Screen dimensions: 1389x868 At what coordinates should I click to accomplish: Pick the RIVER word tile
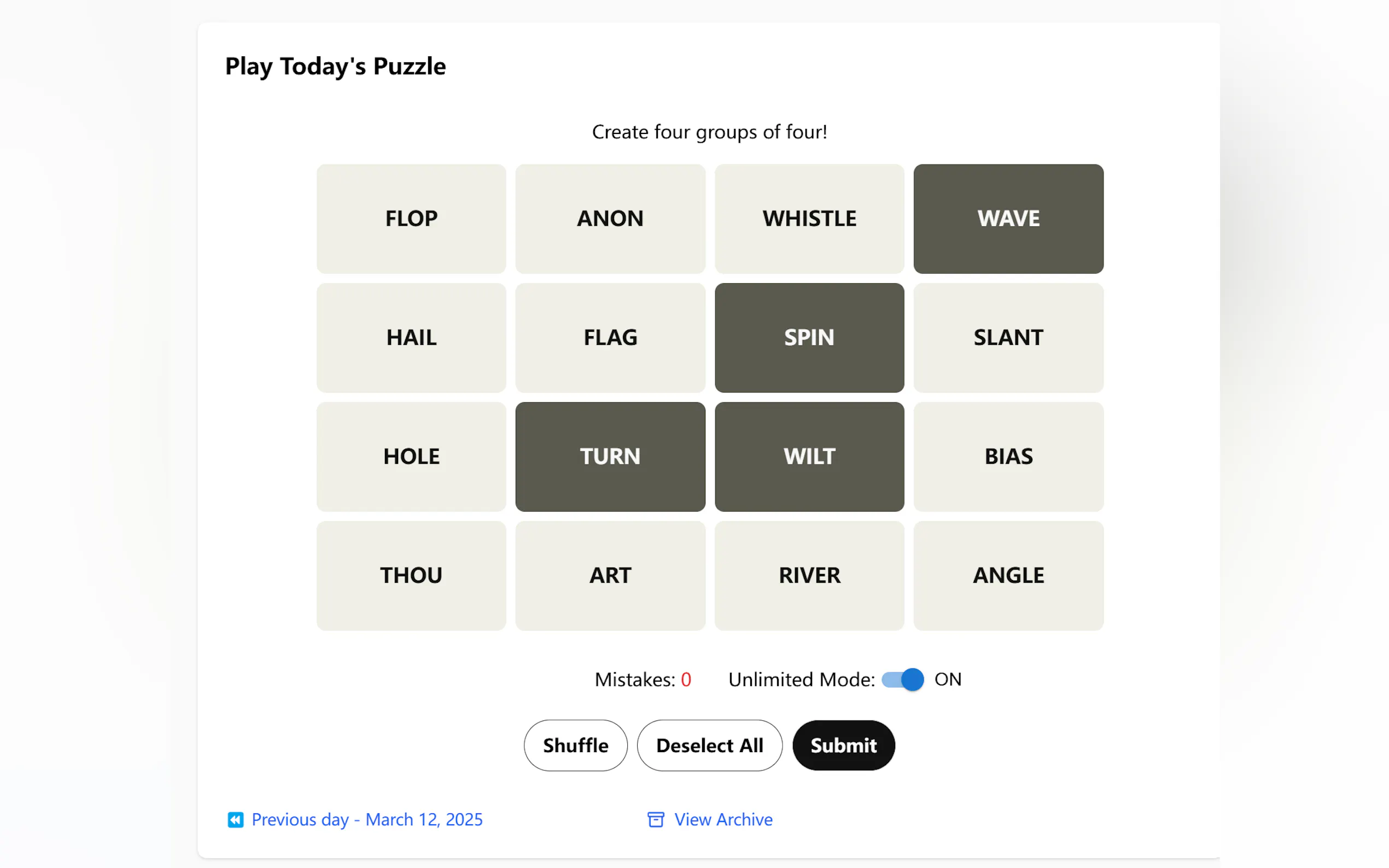tap(809, 575)
